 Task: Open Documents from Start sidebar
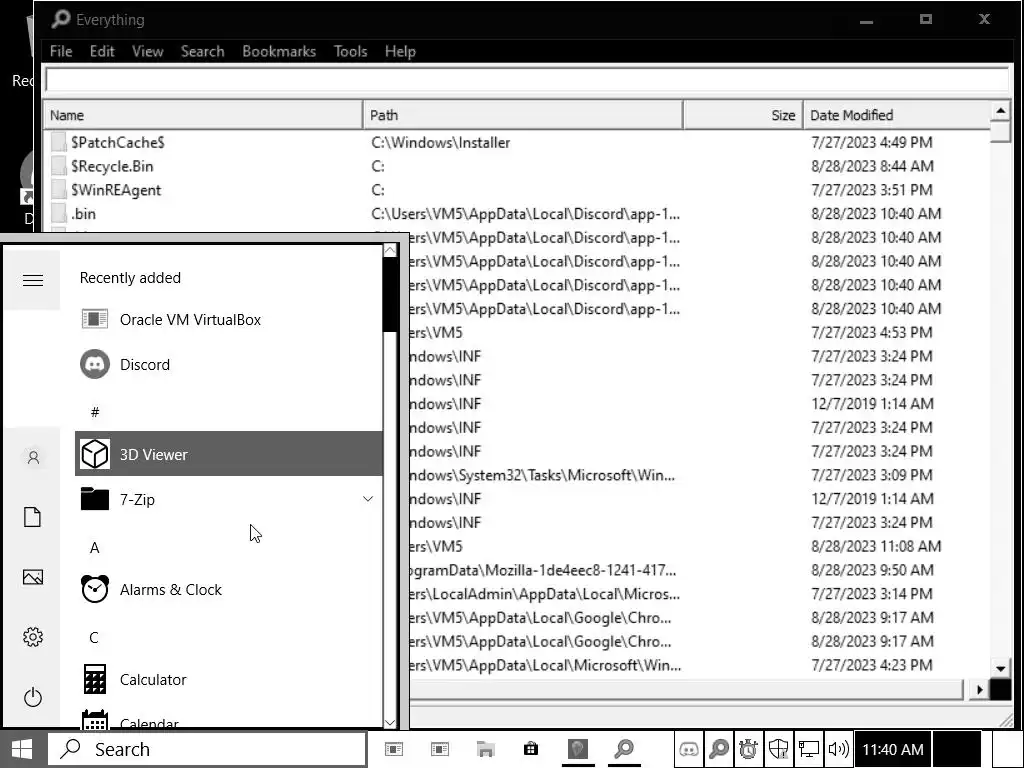tap(33, 517)
